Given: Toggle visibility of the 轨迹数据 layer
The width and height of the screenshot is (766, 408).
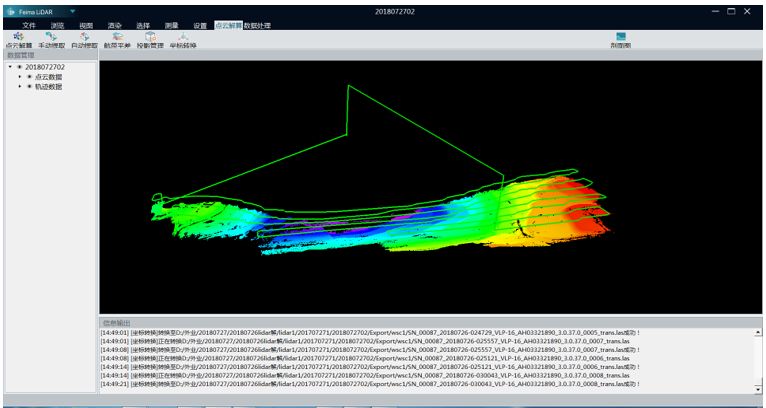Looking at the screenshot, I should tap(29, 87).
